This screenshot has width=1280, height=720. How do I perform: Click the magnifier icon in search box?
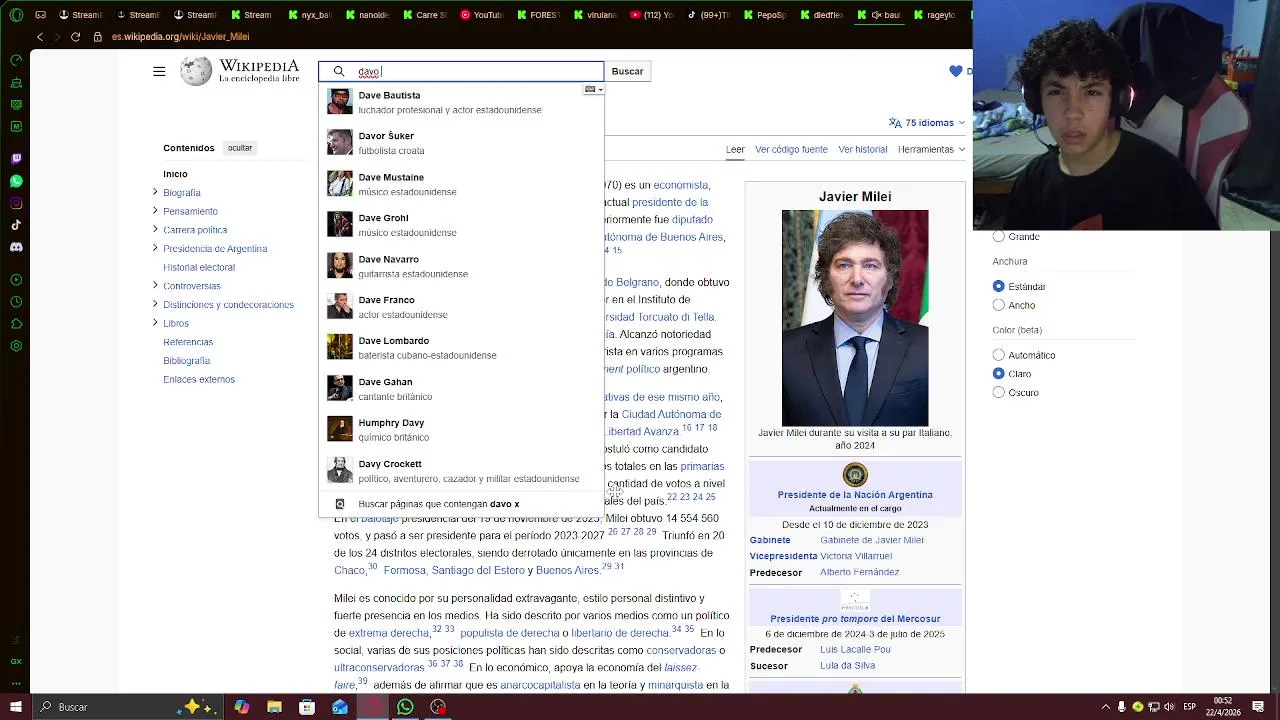pos(339,71)
